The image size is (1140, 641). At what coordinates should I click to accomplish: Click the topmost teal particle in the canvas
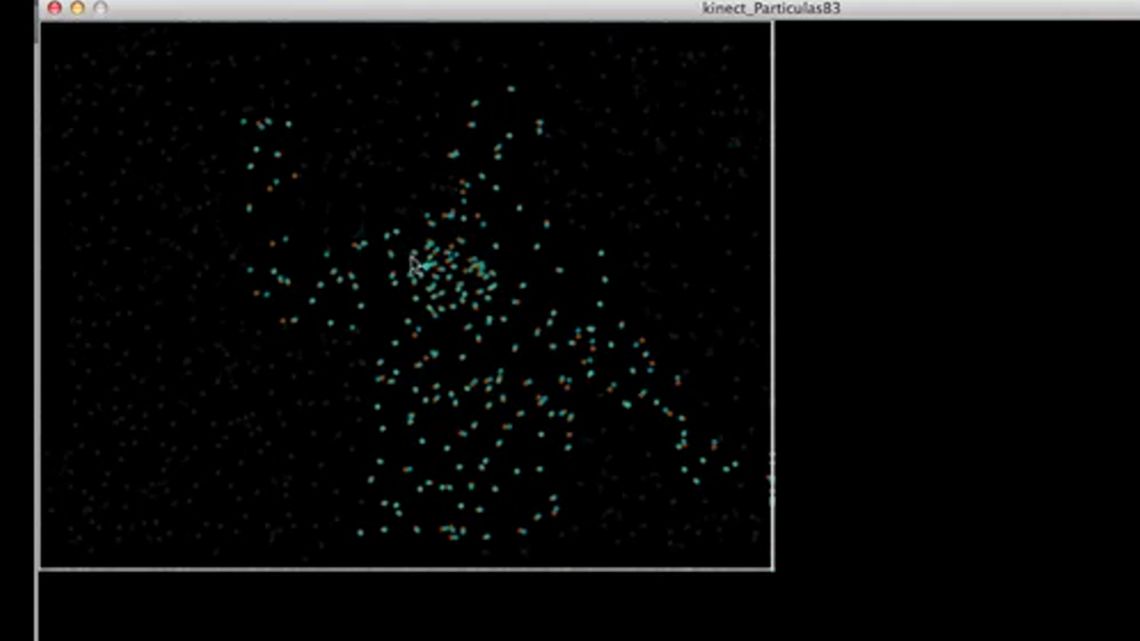[x=511, y=89]
